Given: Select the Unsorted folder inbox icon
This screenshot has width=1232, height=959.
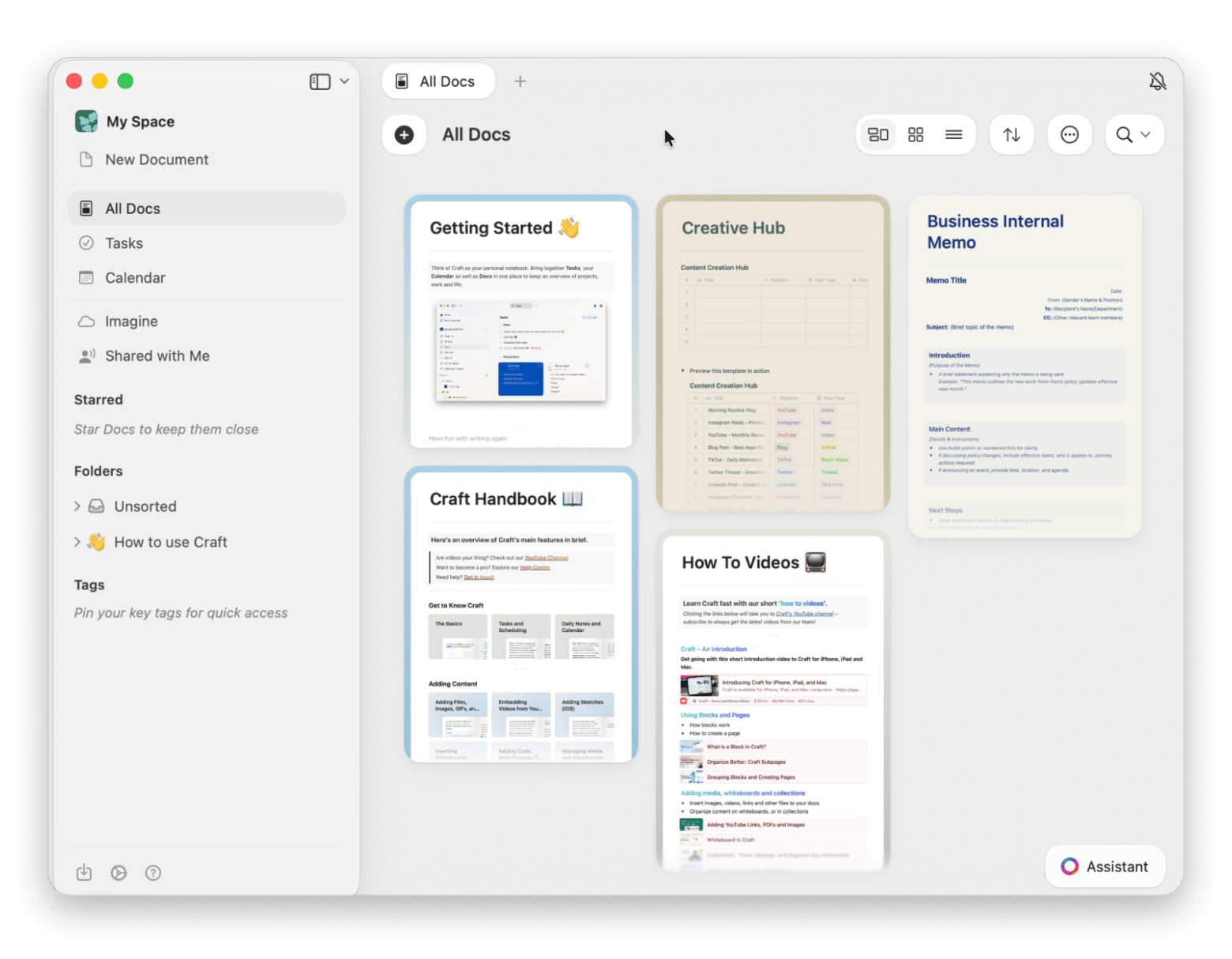Looking at the screenshot, I should (x=96, y=506).
